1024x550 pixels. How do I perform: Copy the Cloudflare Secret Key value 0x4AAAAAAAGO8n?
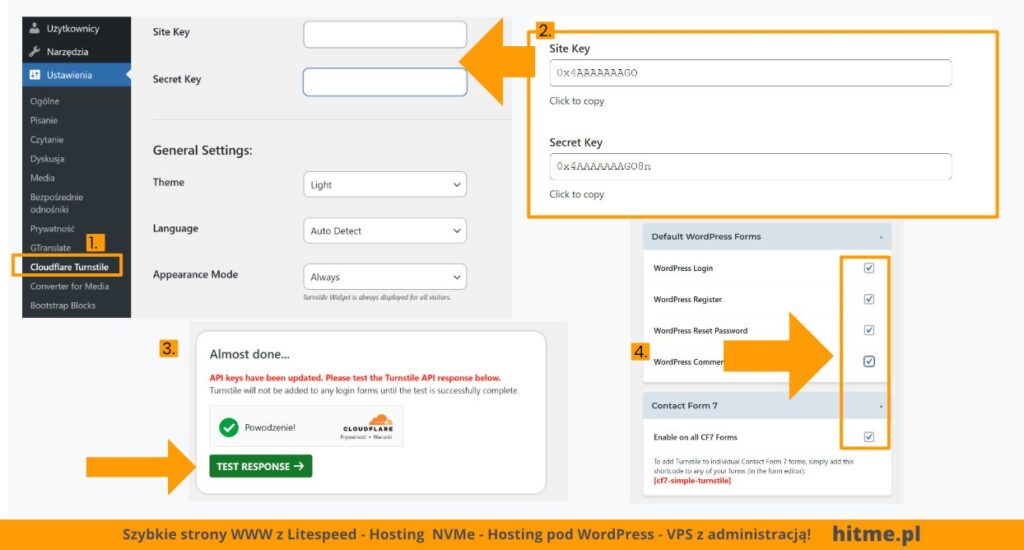[x=750, y=167]
